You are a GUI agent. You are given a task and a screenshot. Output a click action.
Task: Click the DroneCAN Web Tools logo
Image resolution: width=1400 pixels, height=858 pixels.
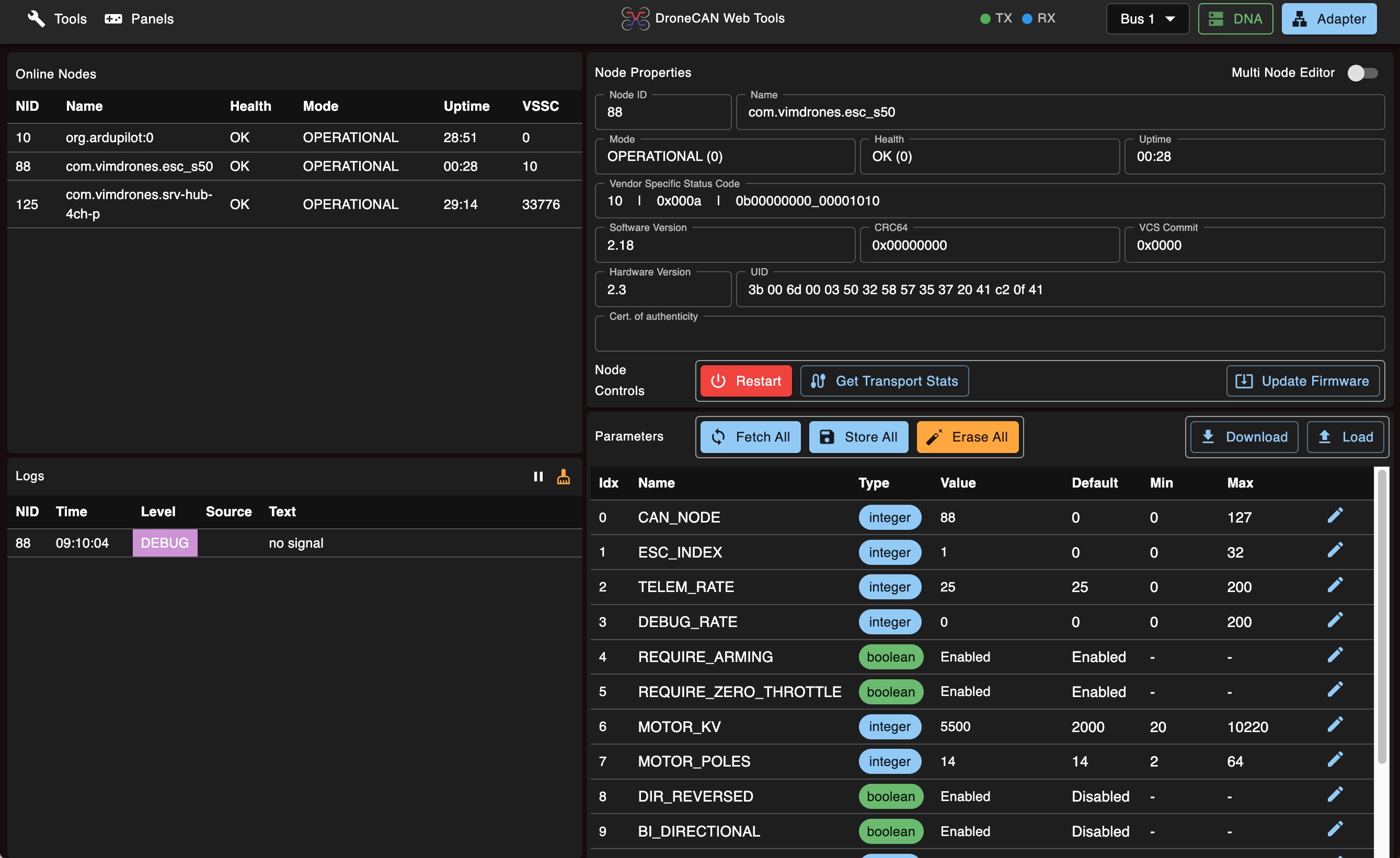635,18
